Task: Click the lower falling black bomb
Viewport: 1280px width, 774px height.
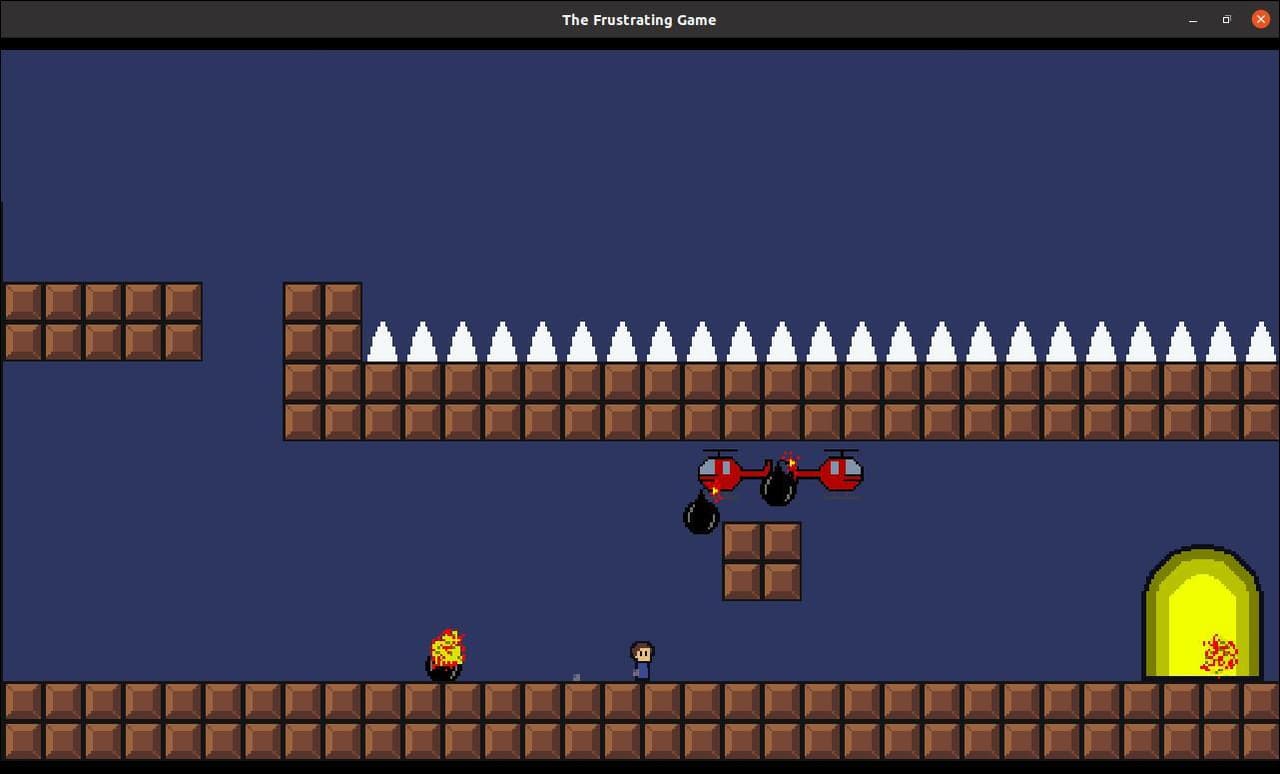Action: pos(702,512)
